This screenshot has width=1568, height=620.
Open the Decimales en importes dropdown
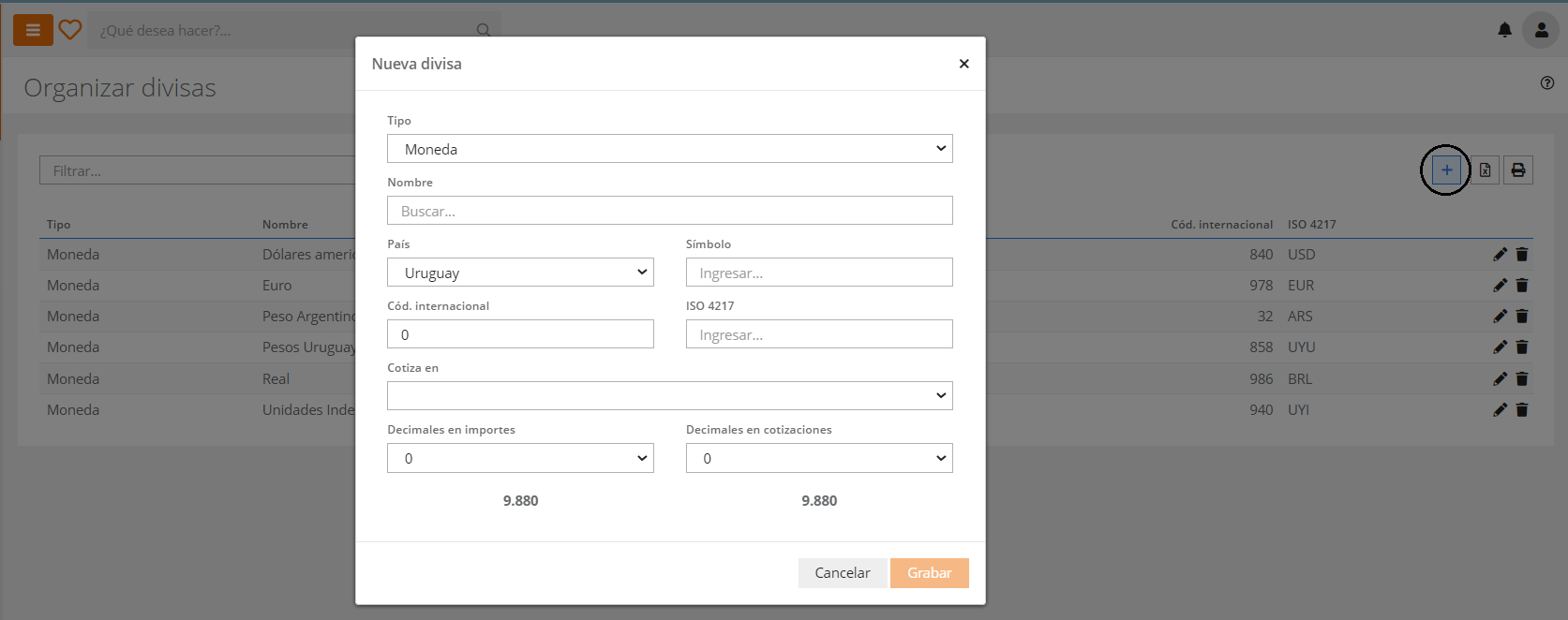[520, 458]
